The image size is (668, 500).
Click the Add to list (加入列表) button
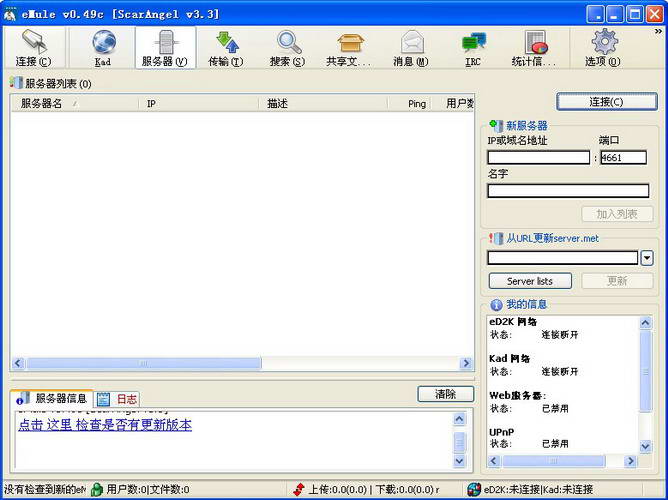click(x=617, y=214)
